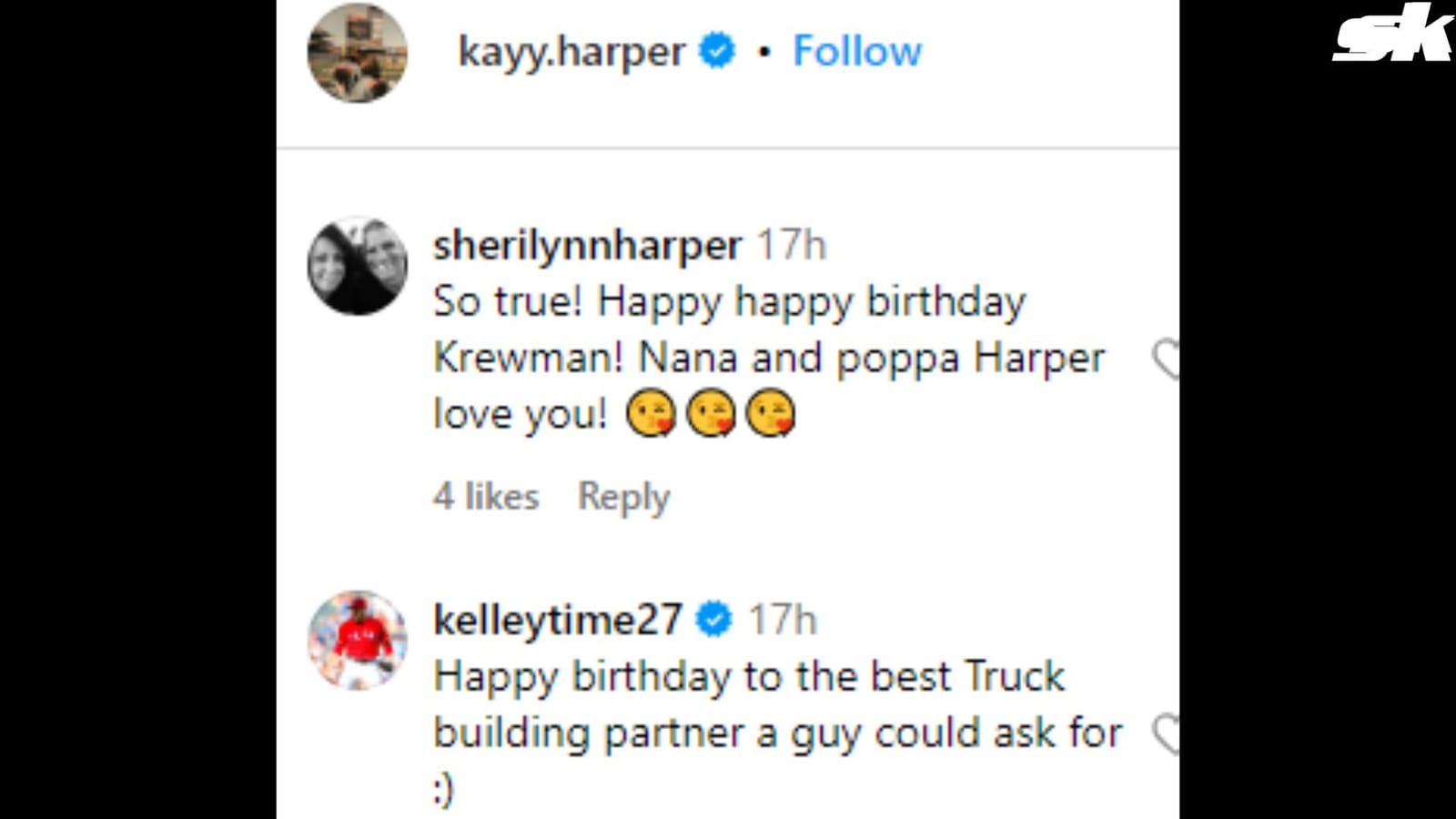The image size is (1456, 819).
Task: Click the verified badge beside kelleytime27
Action: pos(714,620)
